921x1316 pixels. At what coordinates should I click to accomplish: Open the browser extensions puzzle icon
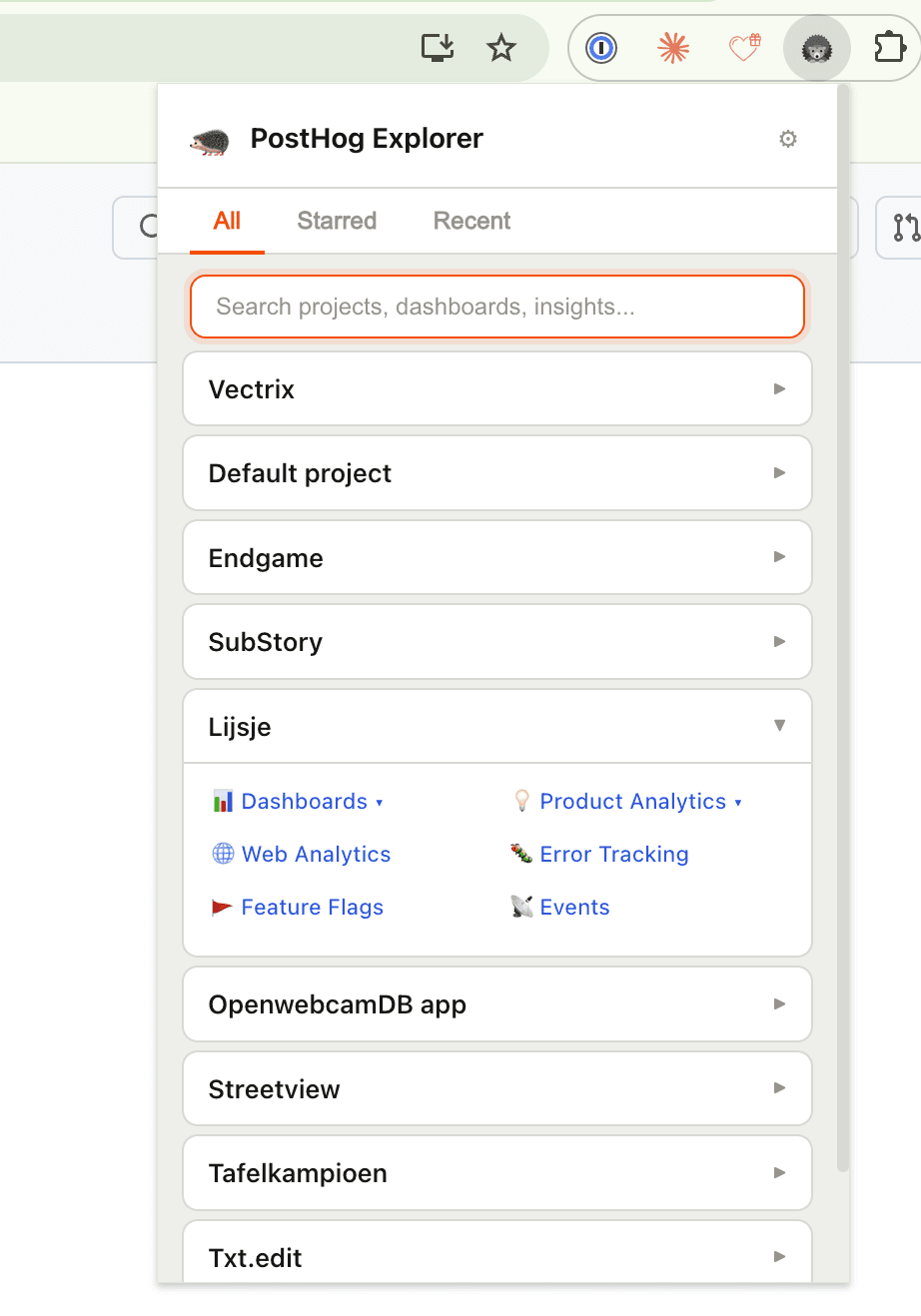point(889,47)
